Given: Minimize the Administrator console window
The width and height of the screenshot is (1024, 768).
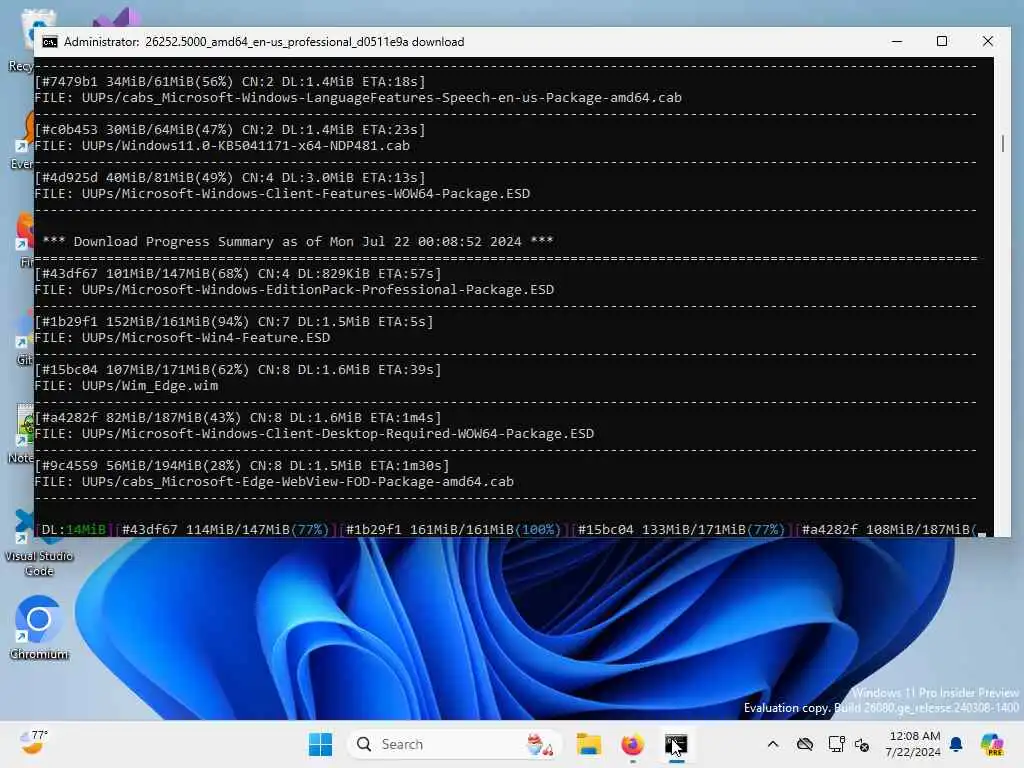Looking at the screenshot, I should [x=897, y=41].
